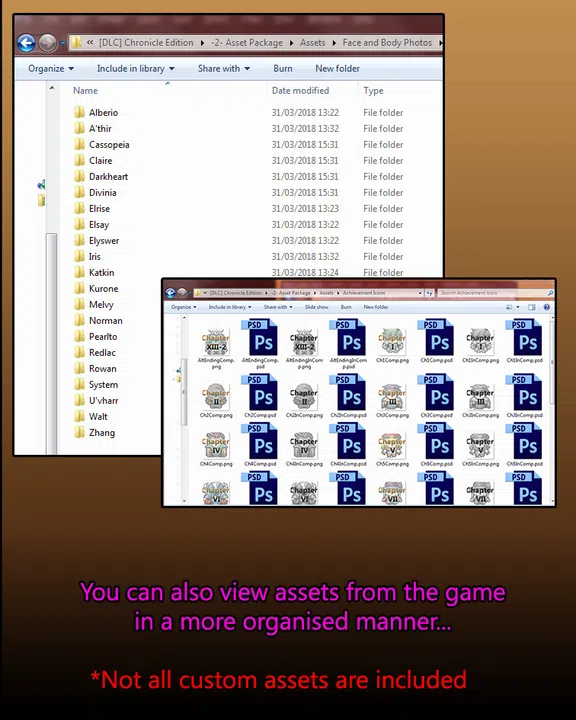
Task: Click New folder in Face and Body Photos window
Action: point(337,68)
